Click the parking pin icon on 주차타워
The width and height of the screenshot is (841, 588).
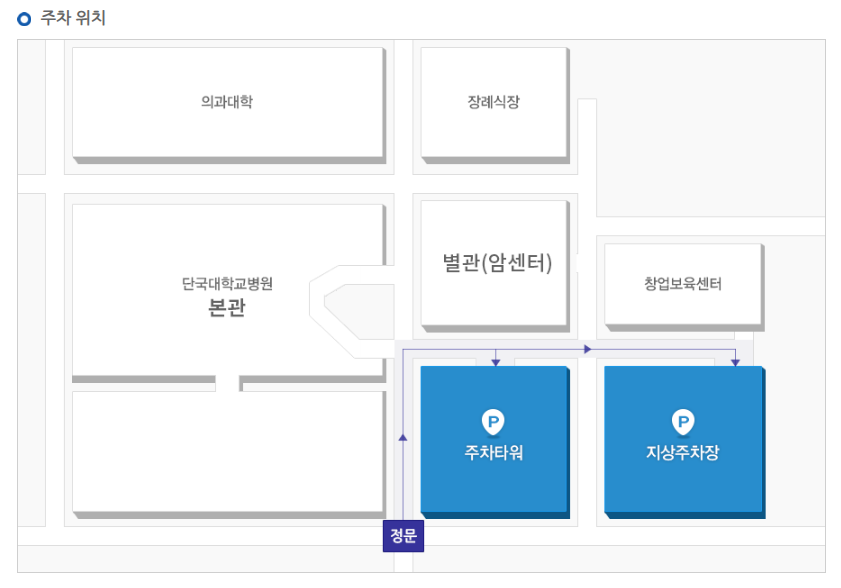[493, 422]
